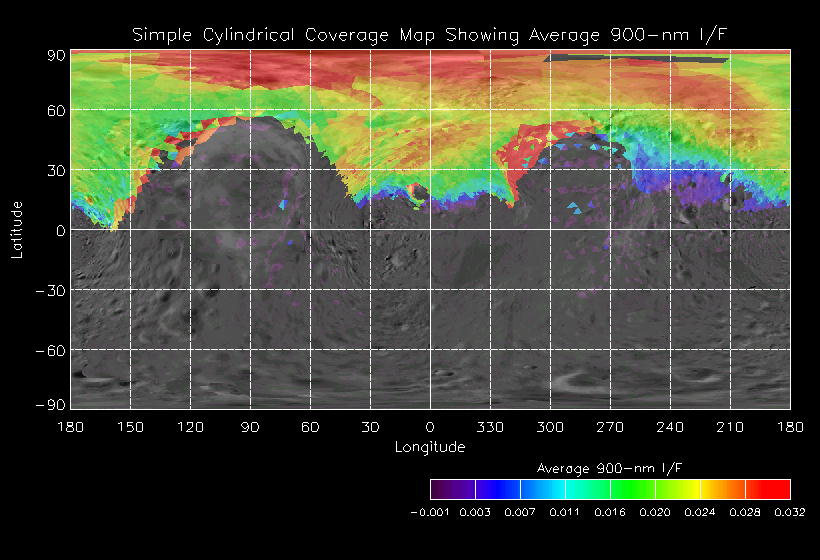820x560 pixels.
Task: Click the 90 longitude tick label
Action: point(250,427)
